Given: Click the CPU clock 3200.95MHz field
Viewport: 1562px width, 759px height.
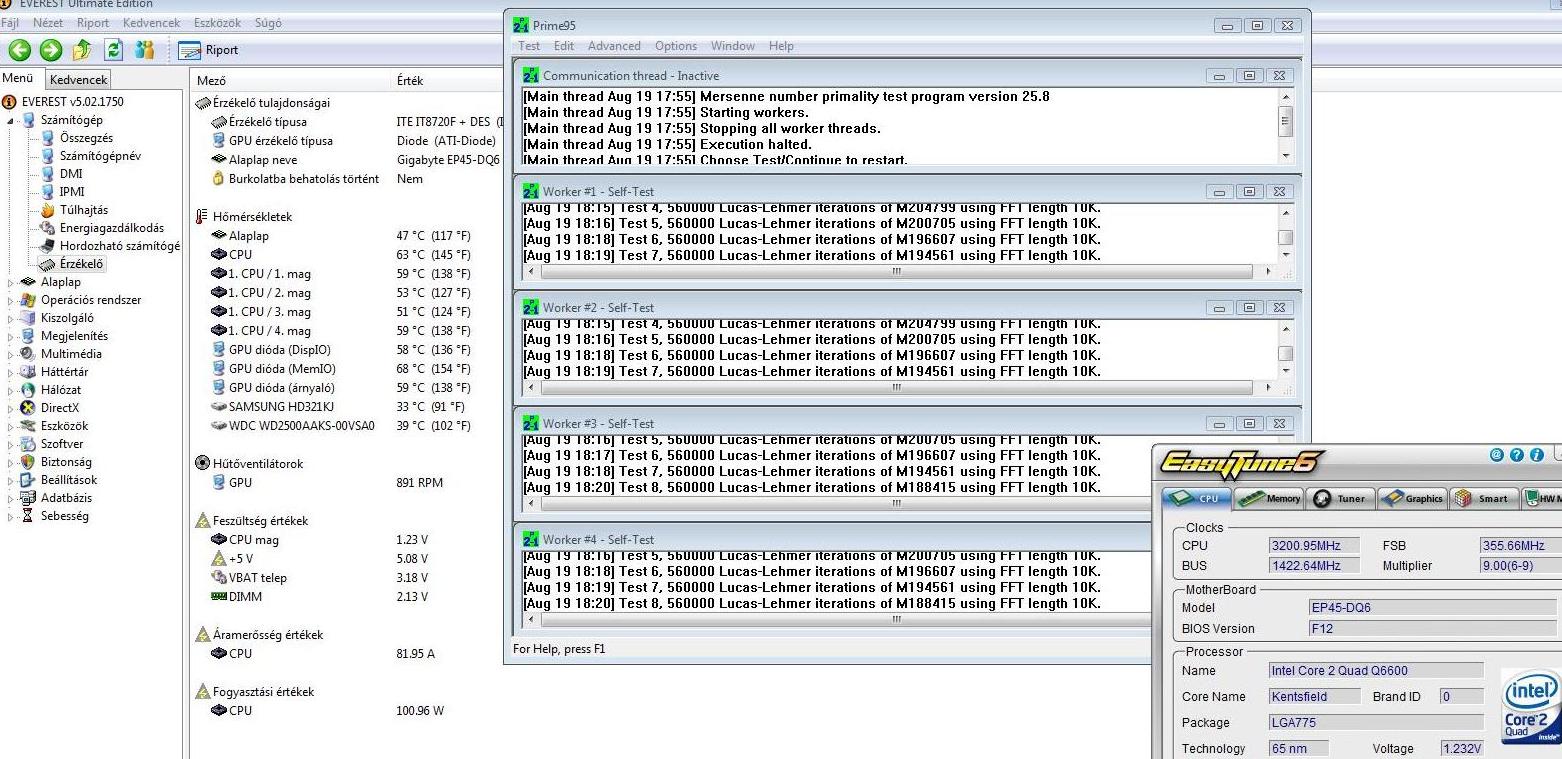Looking at the screenshot, I should [1313, 546].
